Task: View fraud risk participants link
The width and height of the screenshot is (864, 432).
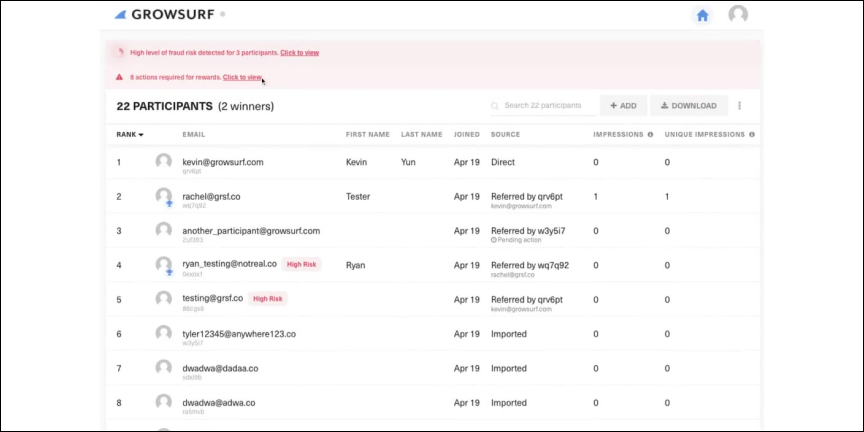Action: (300, 53)
